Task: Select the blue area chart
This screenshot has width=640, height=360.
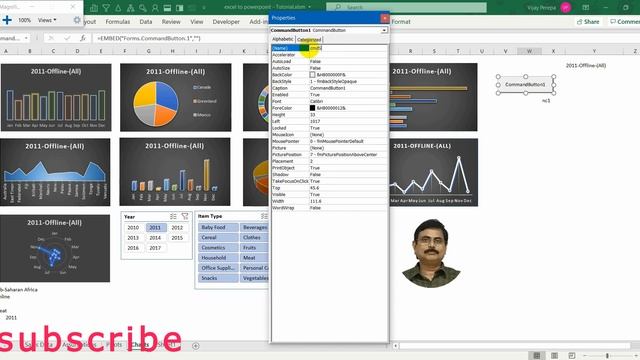Action: [55, 172]
